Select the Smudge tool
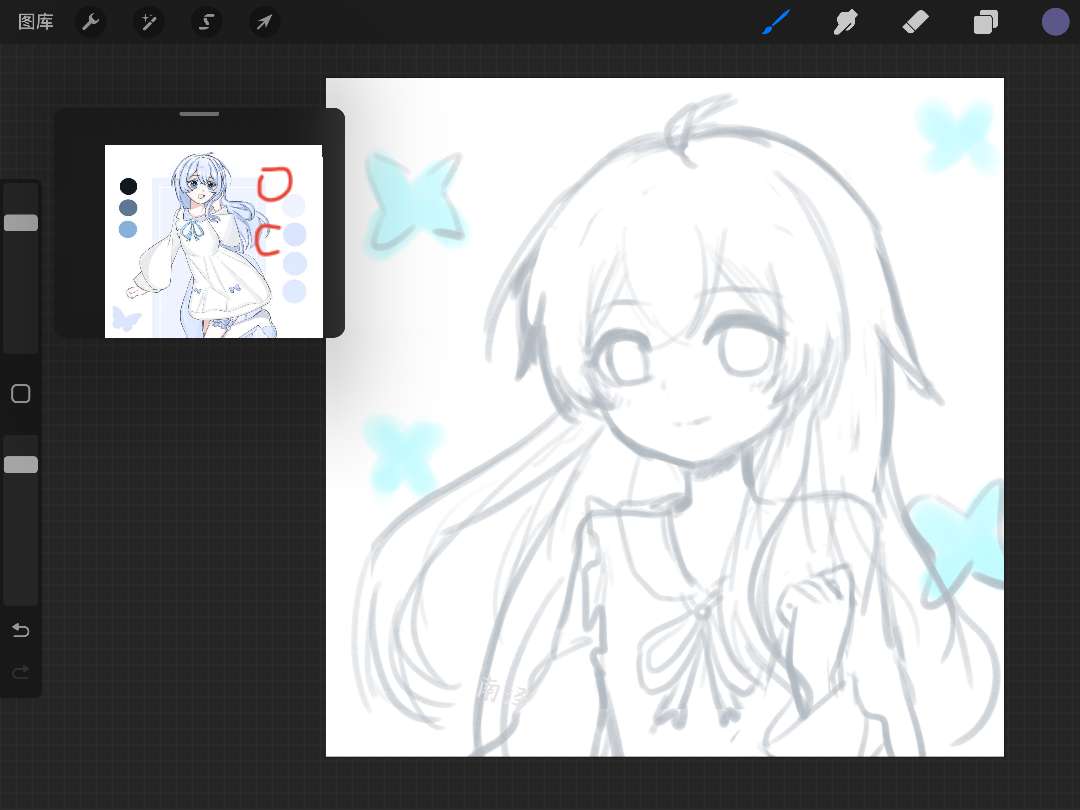 [x=846, y=22]
